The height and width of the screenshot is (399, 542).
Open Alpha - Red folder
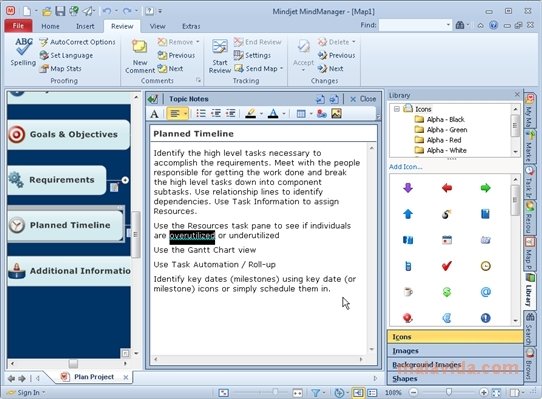(438, 140)
